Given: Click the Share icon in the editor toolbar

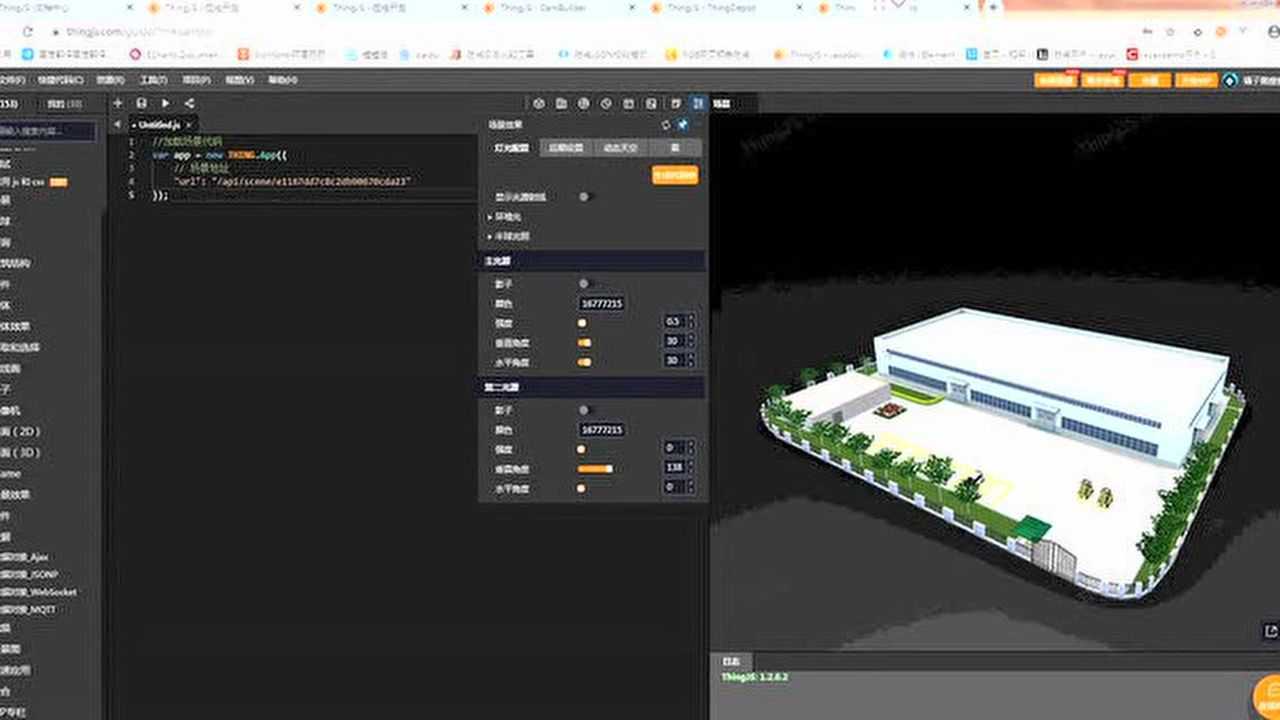Looking at the screenshot, I should pos(190,103).
